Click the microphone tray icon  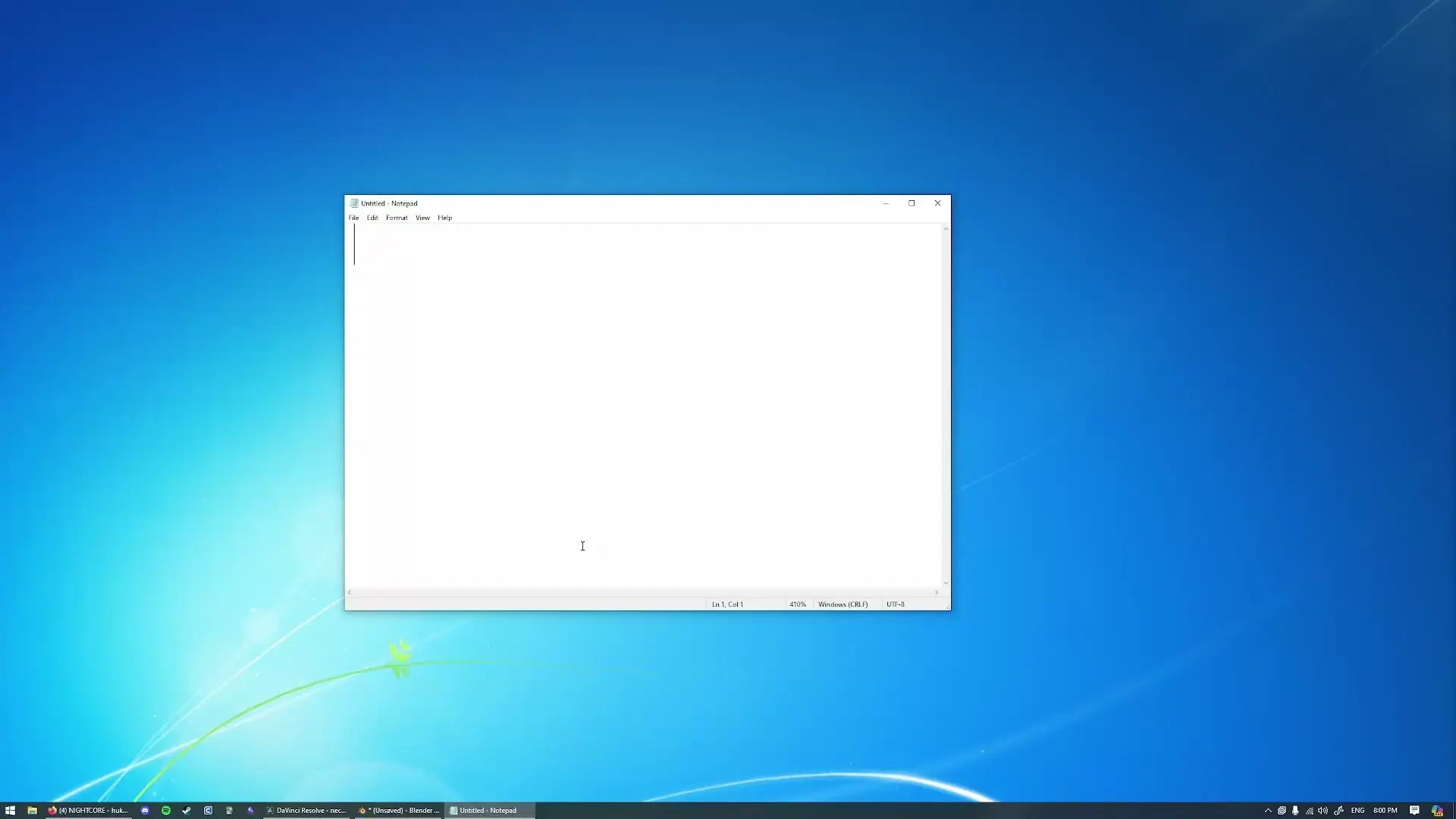click(x=1295, y=811)
